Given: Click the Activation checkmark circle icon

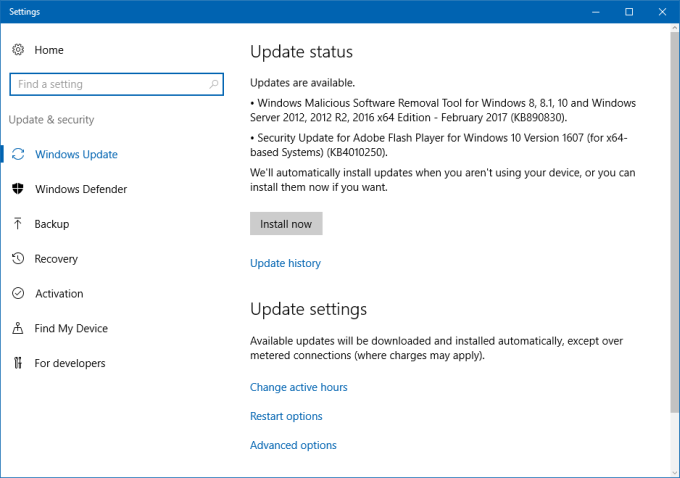Looking at the screenshot, I should coord(18,294).
